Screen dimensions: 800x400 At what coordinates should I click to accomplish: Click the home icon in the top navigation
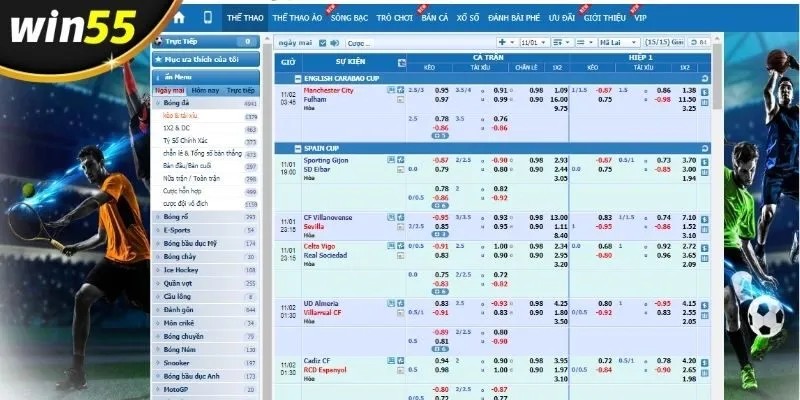pyautogui.click(x=179, y=18)
